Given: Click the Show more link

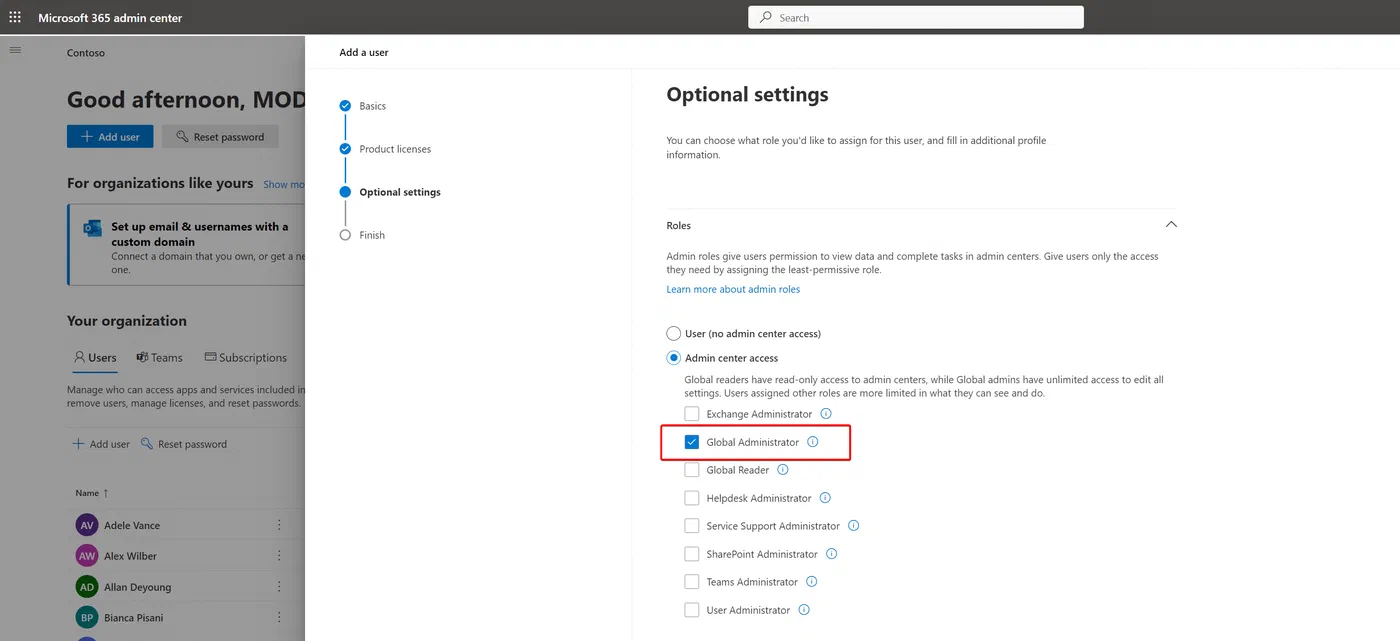Looking at the screenshot, I should click(284, 184).
